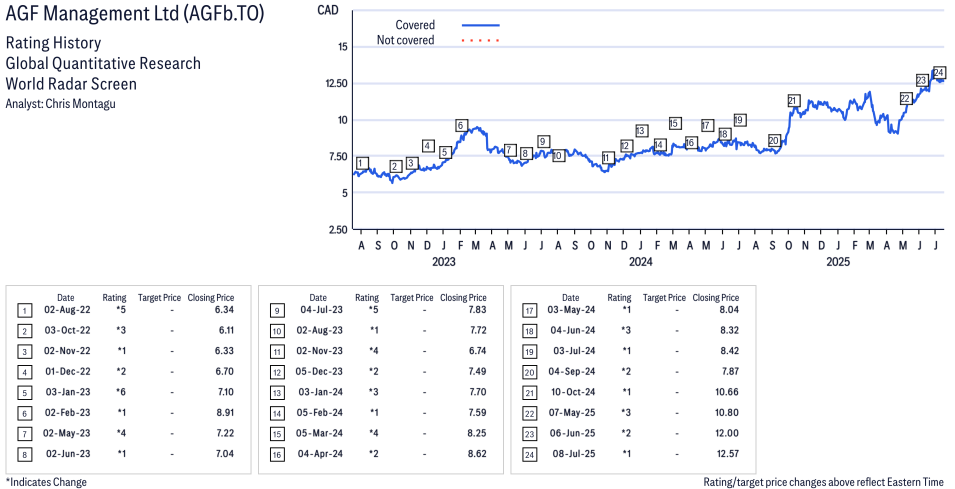Click chart marker 19 above July 2024

739,120
